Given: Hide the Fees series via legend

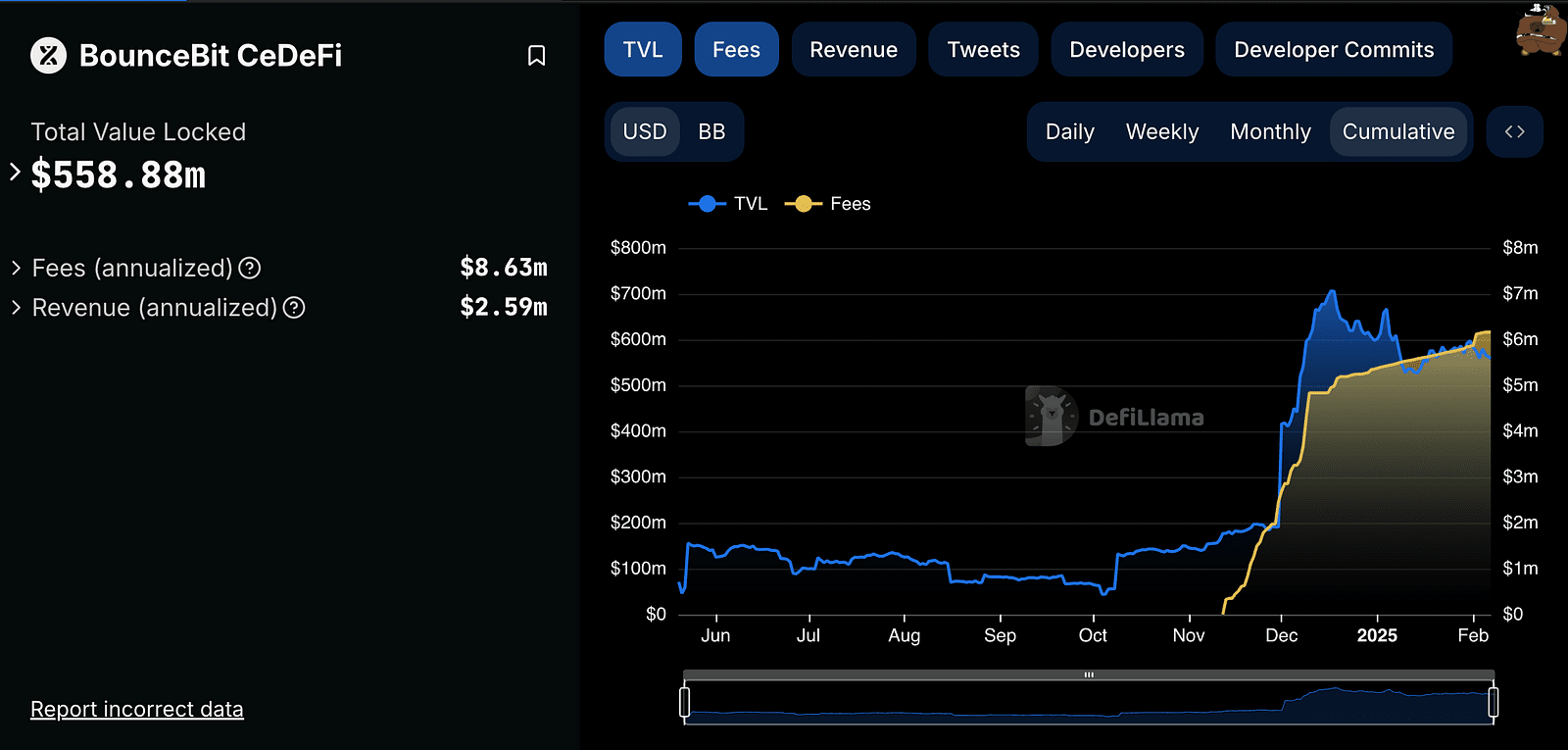Looking at the screenshot, I should [x=828, y=204].
